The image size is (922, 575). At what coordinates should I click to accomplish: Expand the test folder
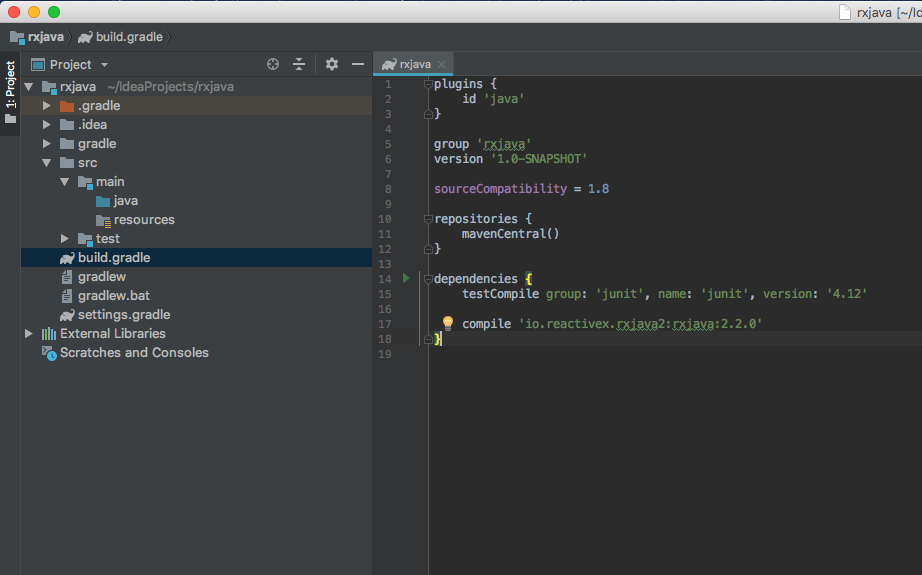click(x=65, y=239)
